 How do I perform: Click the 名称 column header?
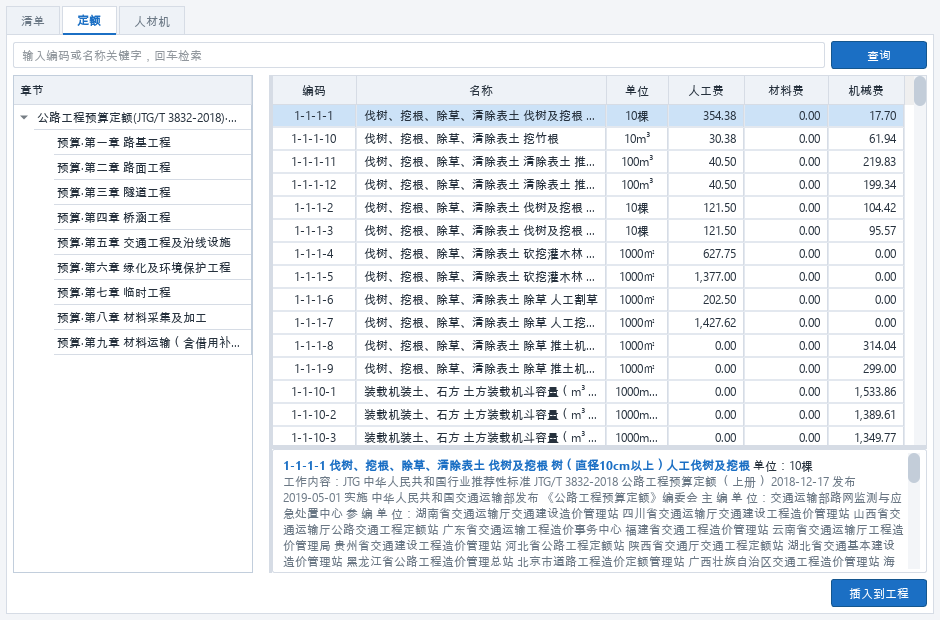481,91
